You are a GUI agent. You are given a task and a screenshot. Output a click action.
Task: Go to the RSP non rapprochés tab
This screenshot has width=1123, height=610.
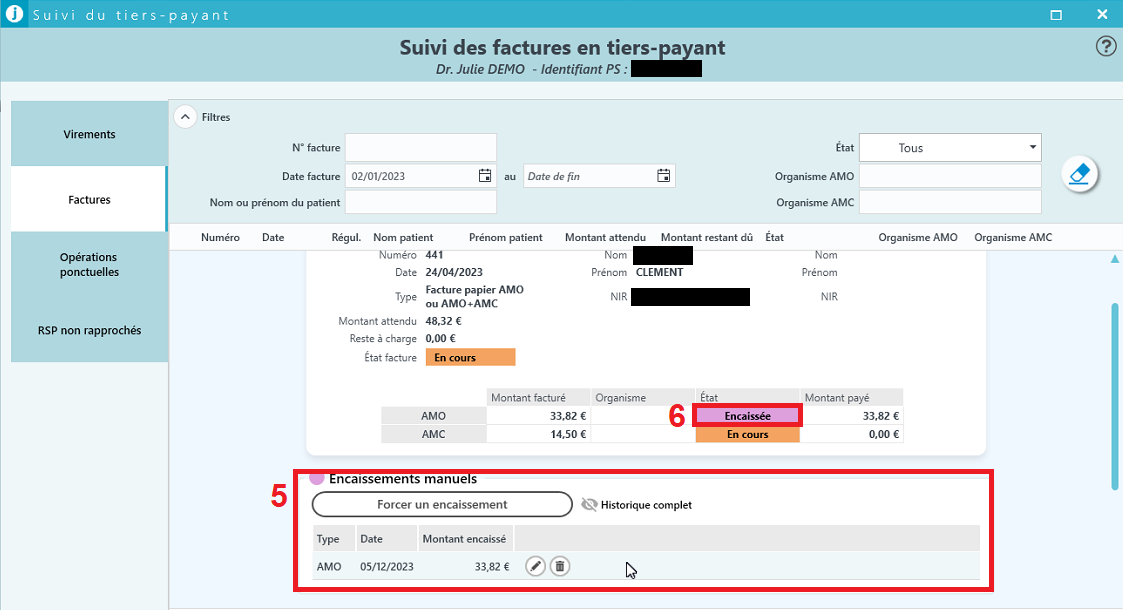point(89,330)
